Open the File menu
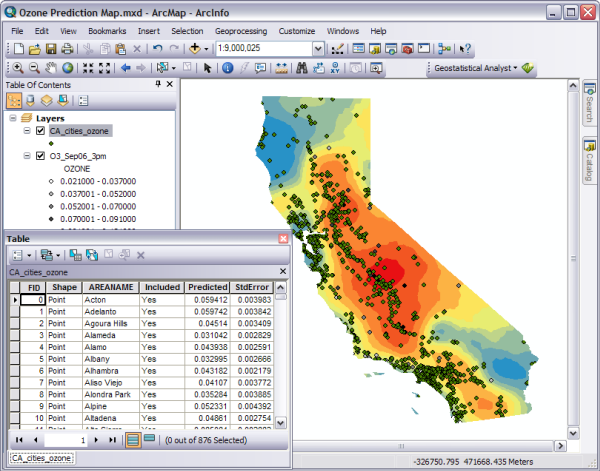Viewport: 600px width, 471px height. click(x=17, y=31)
